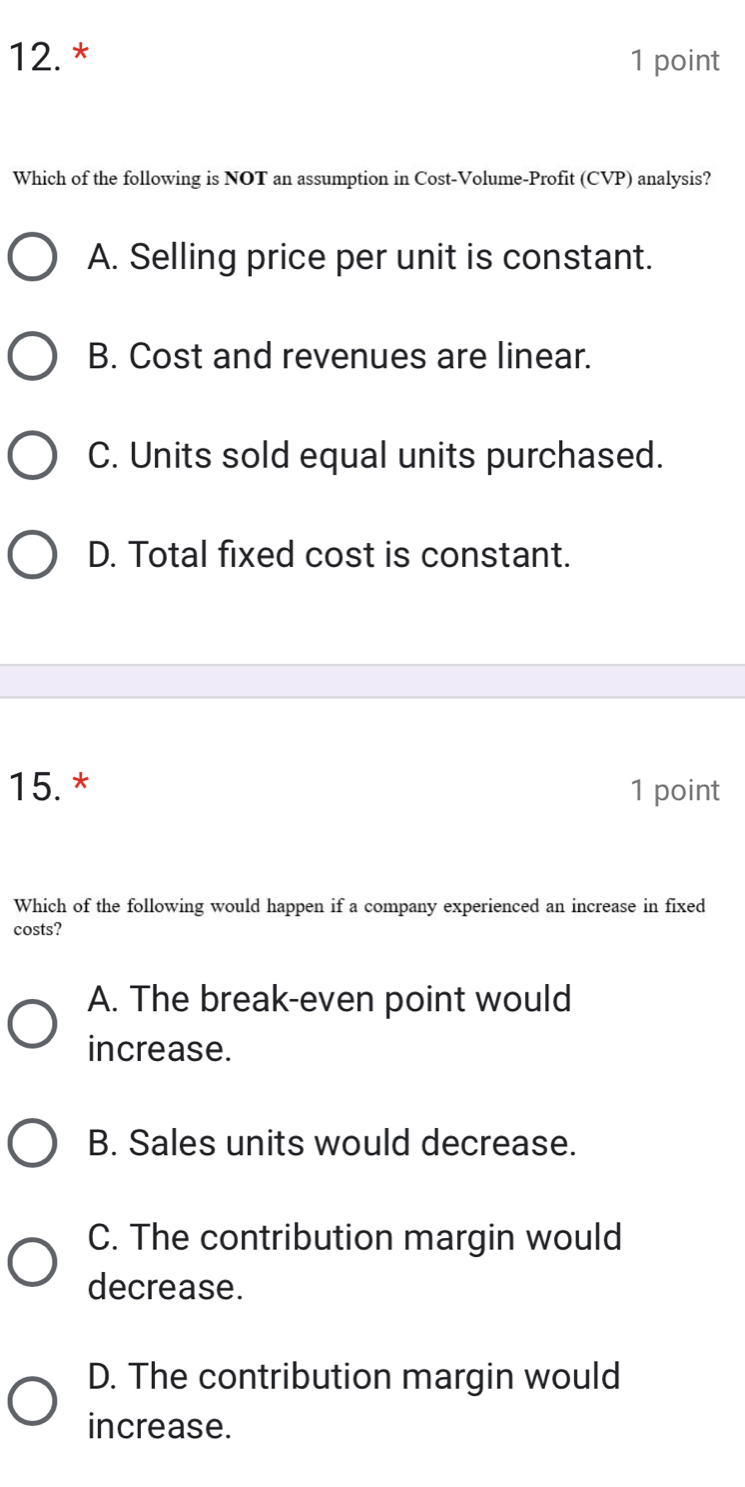The image size is (745, 1487).
Task: Click the text 'D. The contribution margin would increase.'
Action: (354, 1400)
